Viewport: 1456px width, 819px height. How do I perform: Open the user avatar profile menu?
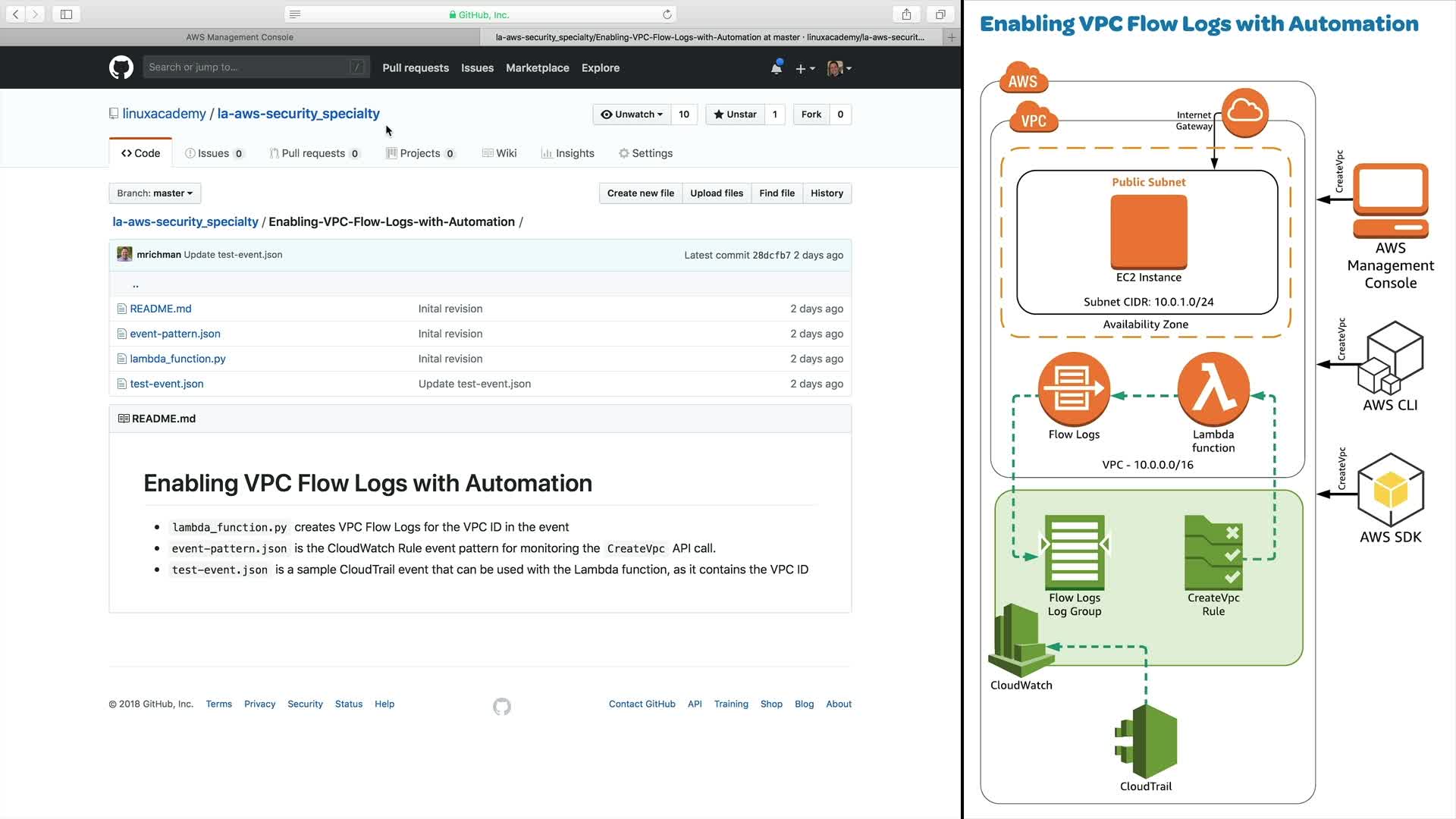[x=839, y=68]
